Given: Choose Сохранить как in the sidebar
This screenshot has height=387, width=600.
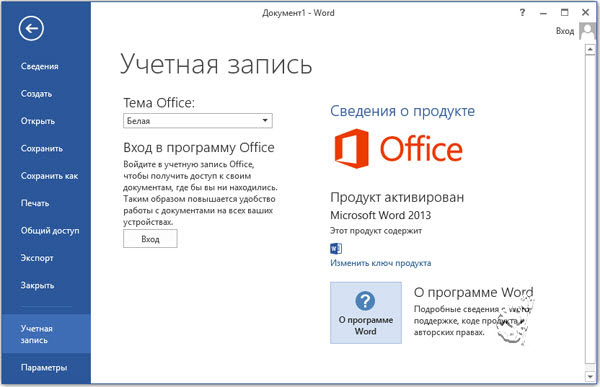Looking at the screenshot, I should pyautogui.click(x=49, y=176).
